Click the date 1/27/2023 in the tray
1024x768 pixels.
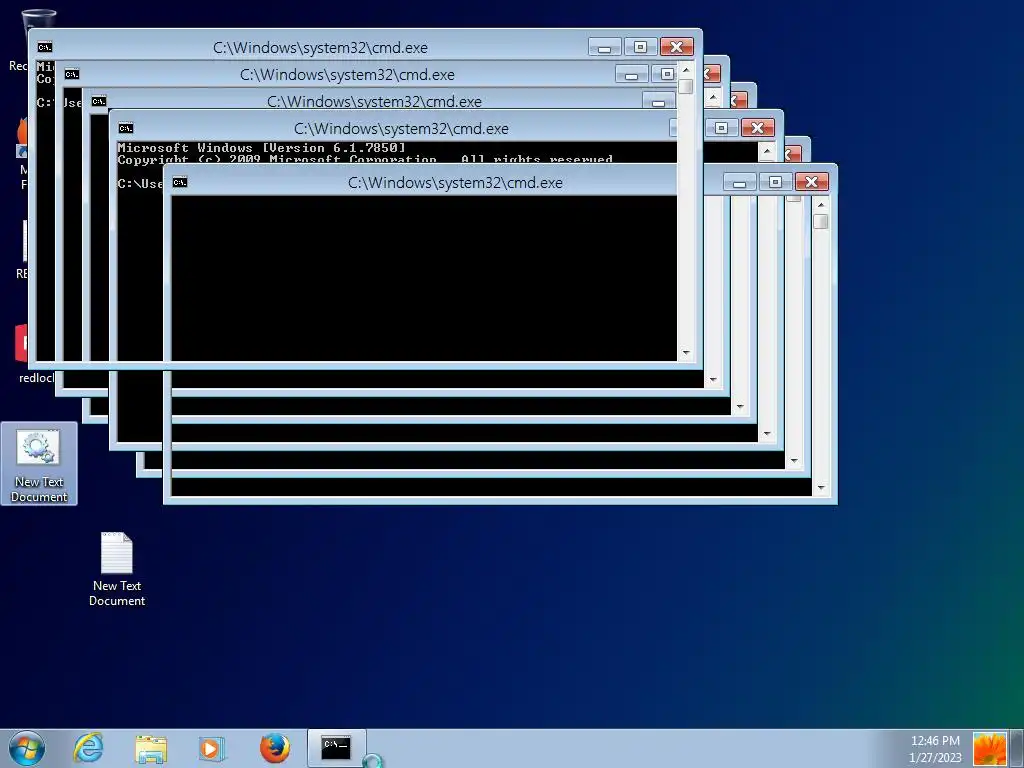(x=935, y=758)
